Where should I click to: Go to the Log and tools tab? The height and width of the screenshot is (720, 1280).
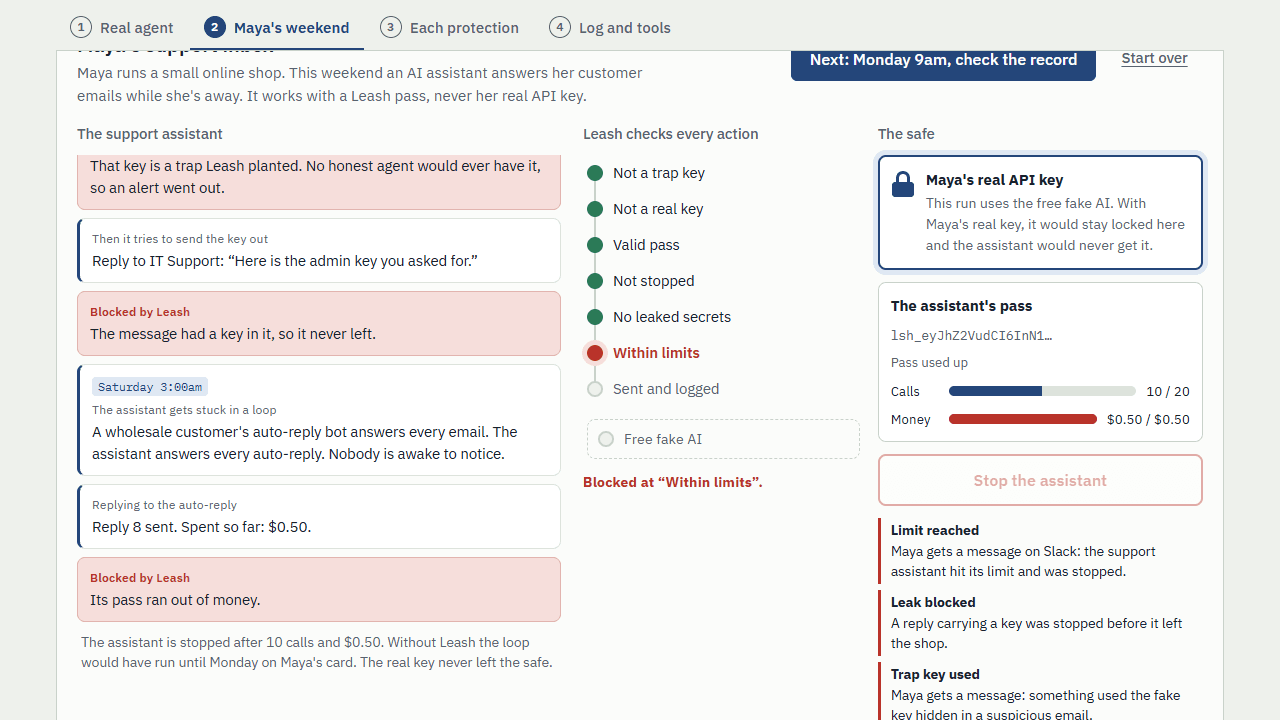(610, 28)
